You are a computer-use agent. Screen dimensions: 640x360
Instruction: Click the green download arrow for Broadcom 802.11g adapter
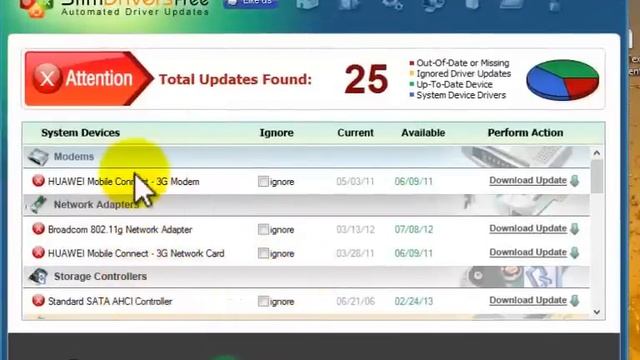click(575, 229)
